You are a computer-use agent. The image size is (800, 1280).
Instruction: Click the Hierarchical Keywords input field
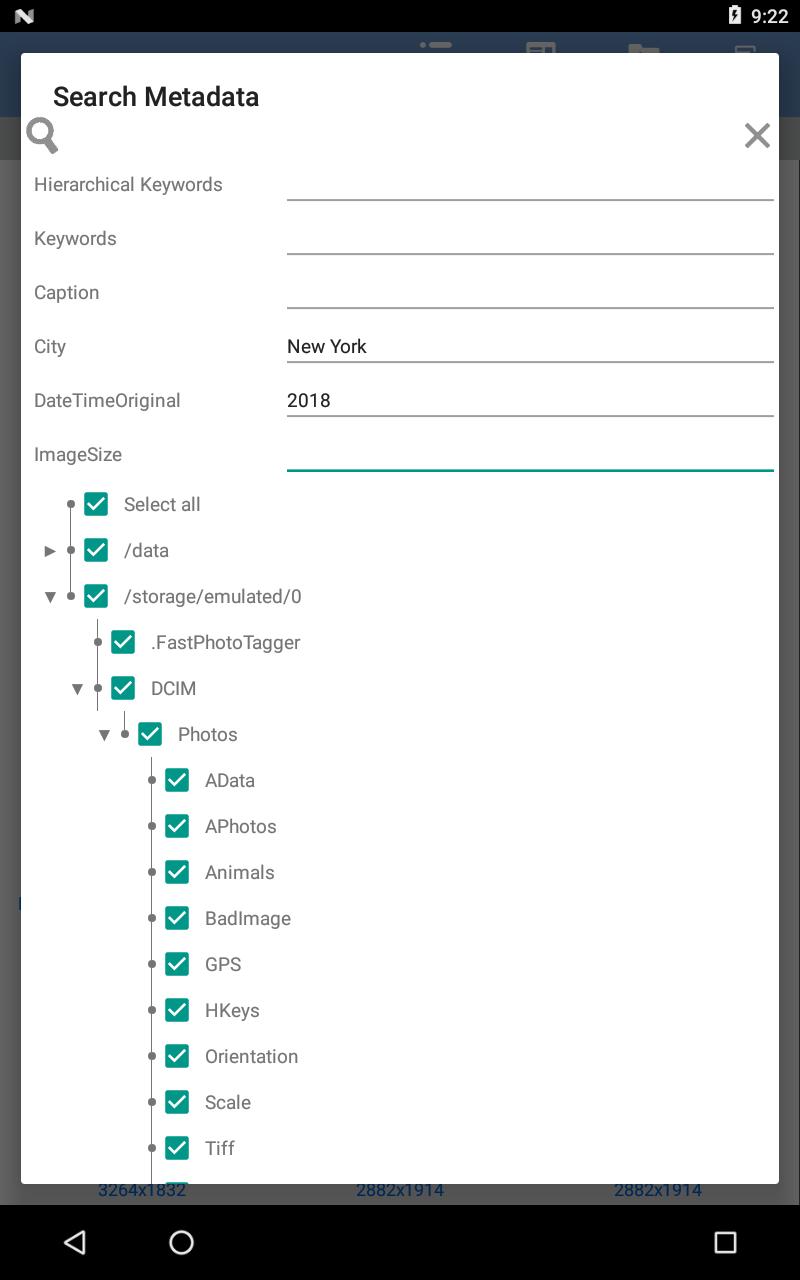530,184
